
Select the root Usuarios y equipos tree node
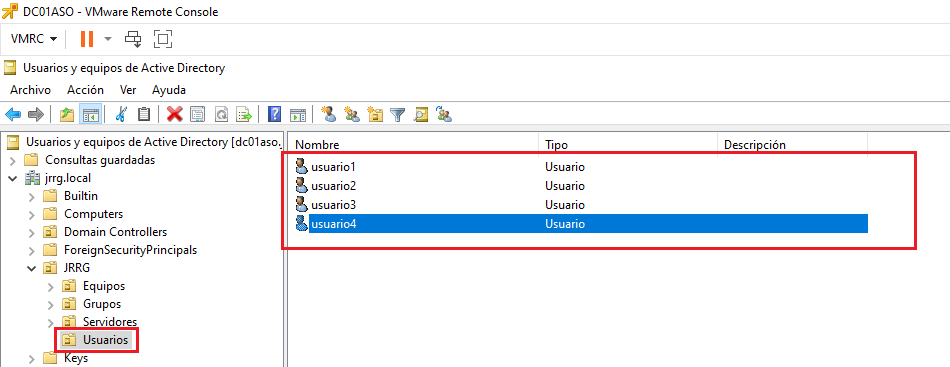click(x=154, y=142)
